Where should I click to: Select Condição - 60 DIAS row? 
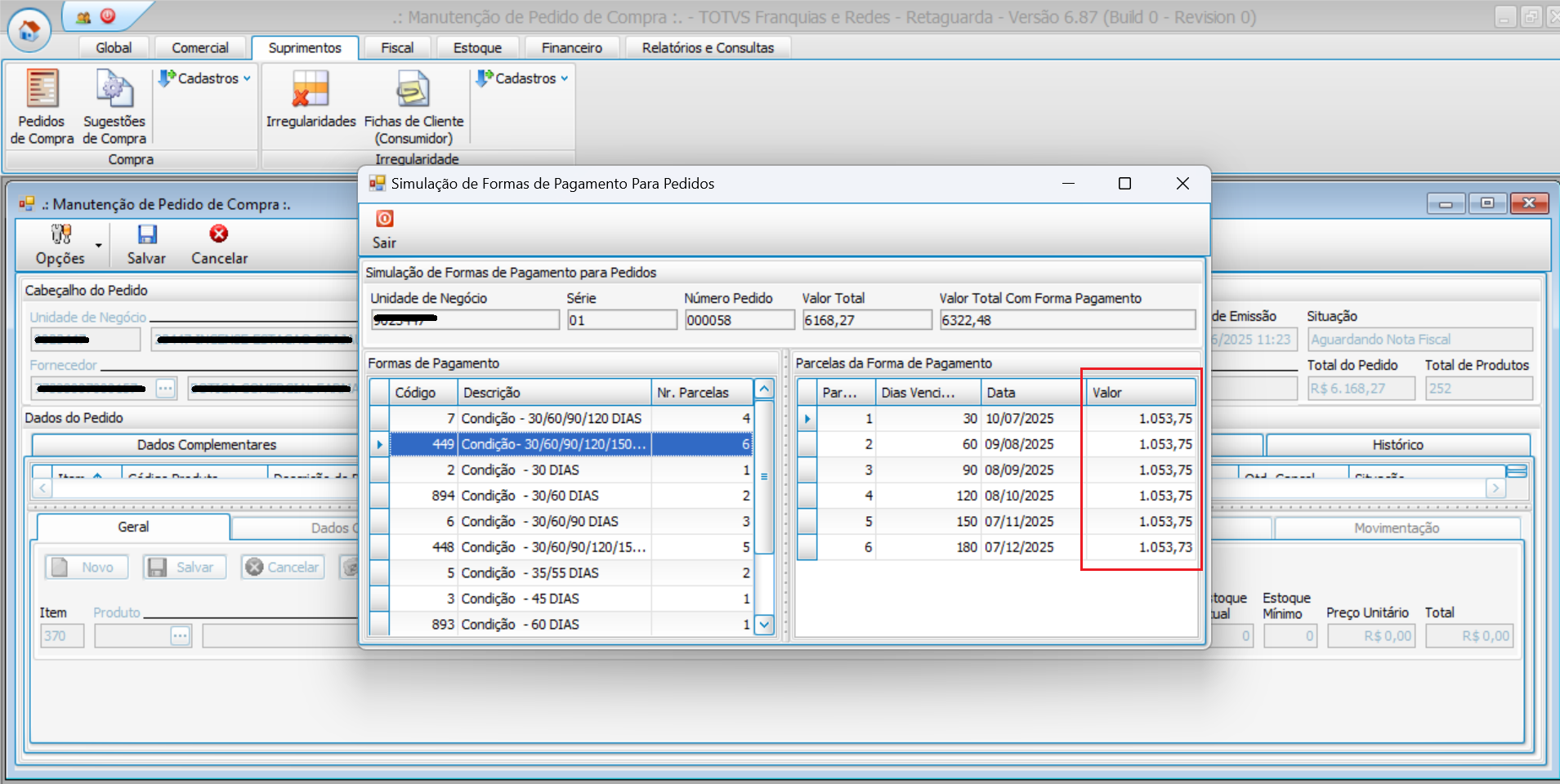[x=561, y=624]
